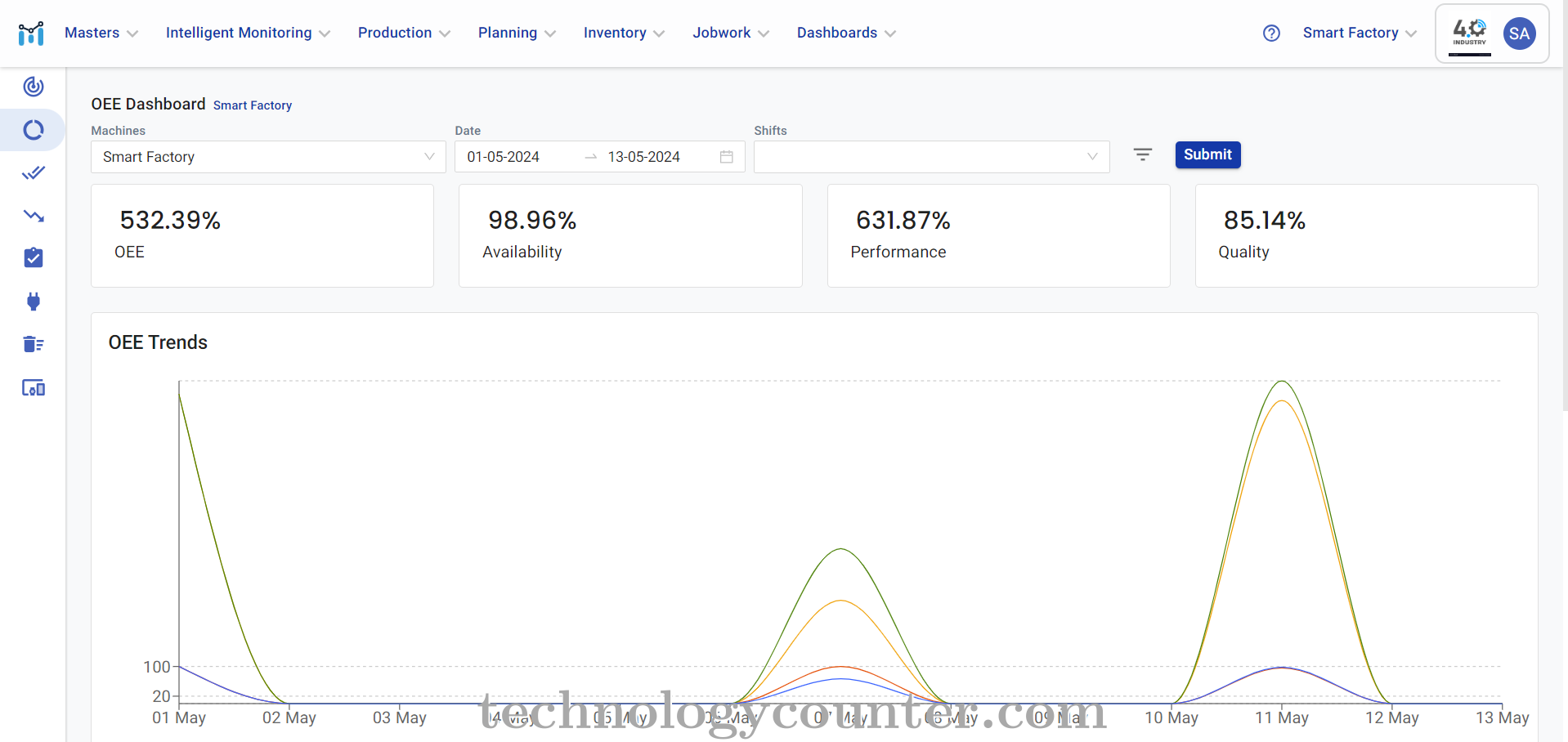This screenshot has width=1568, height=742.
Task: Click the 13 May axis label
Action: [1503, 717]
